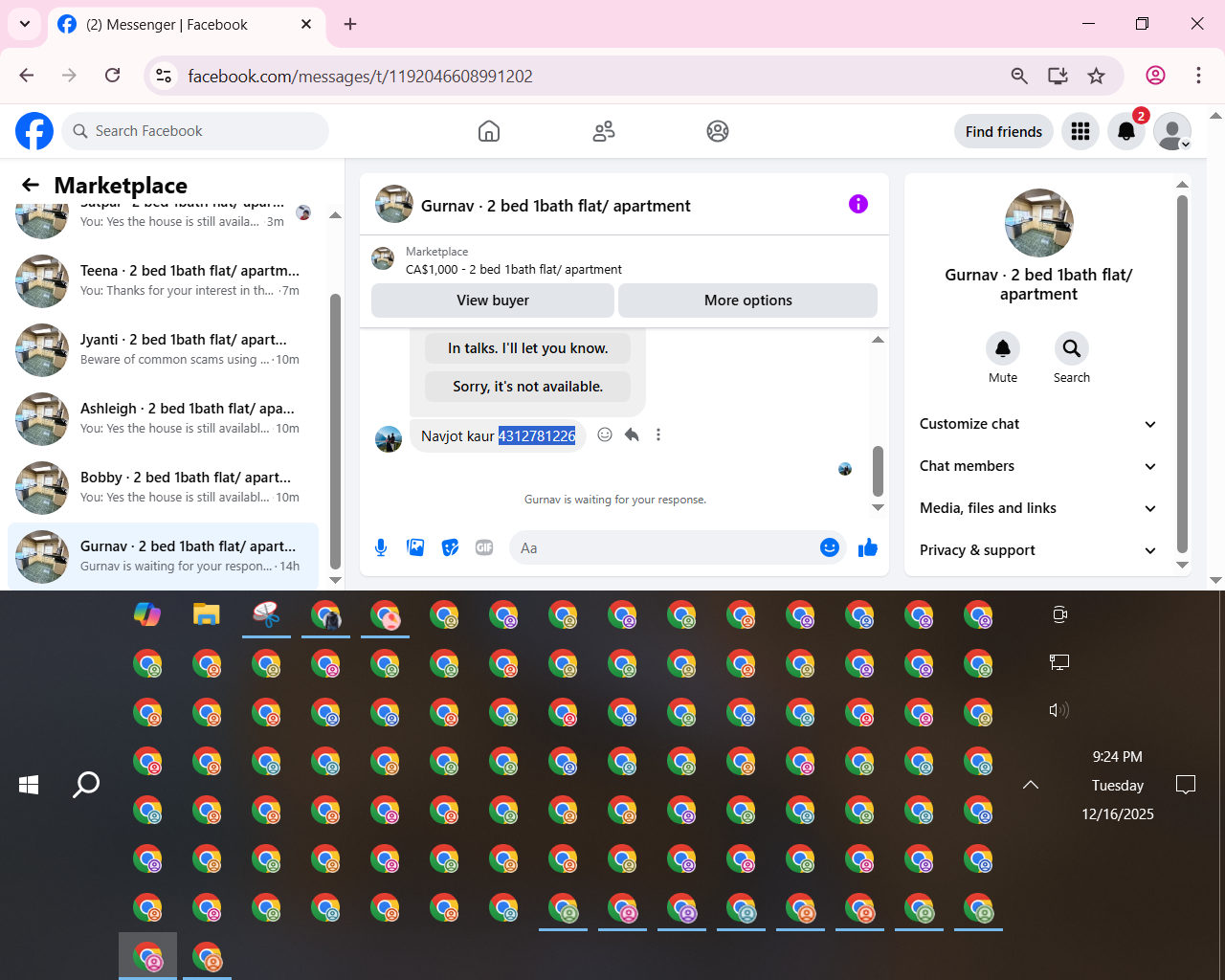Choose a sticker from the sticker icon
Image resolution: width=1225 pixels, height=980 pixels.
(450, 547)
